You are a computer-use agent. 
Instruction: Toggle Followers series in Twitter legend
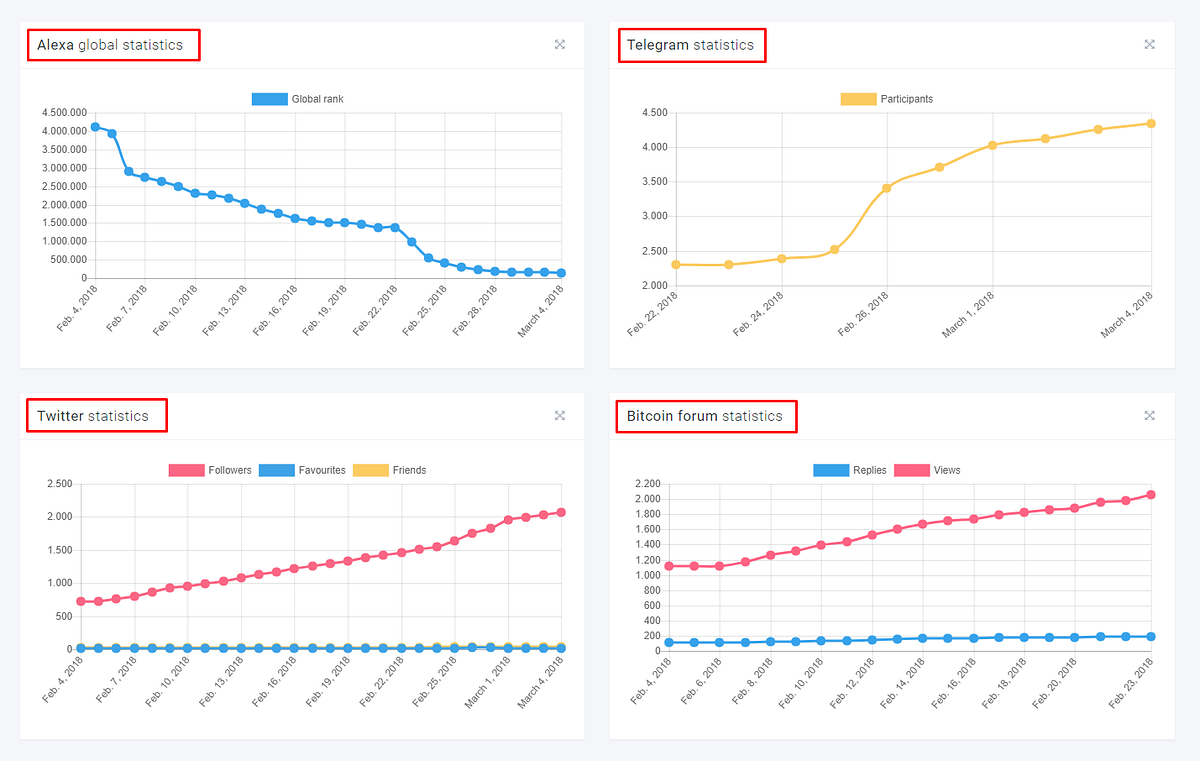(x=210, y=470)
